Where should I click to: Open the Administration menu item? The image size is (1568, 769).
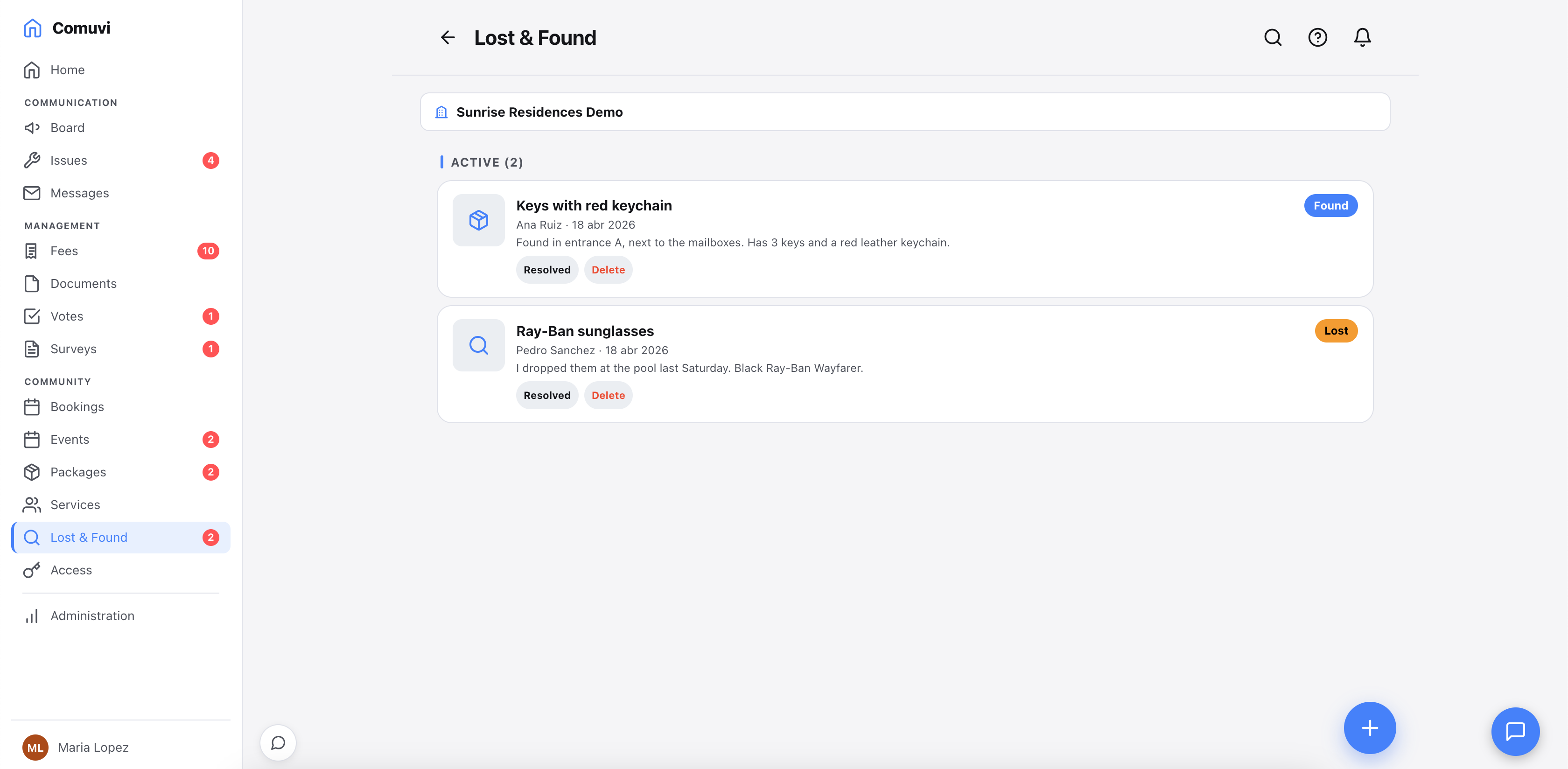(121, 615)
